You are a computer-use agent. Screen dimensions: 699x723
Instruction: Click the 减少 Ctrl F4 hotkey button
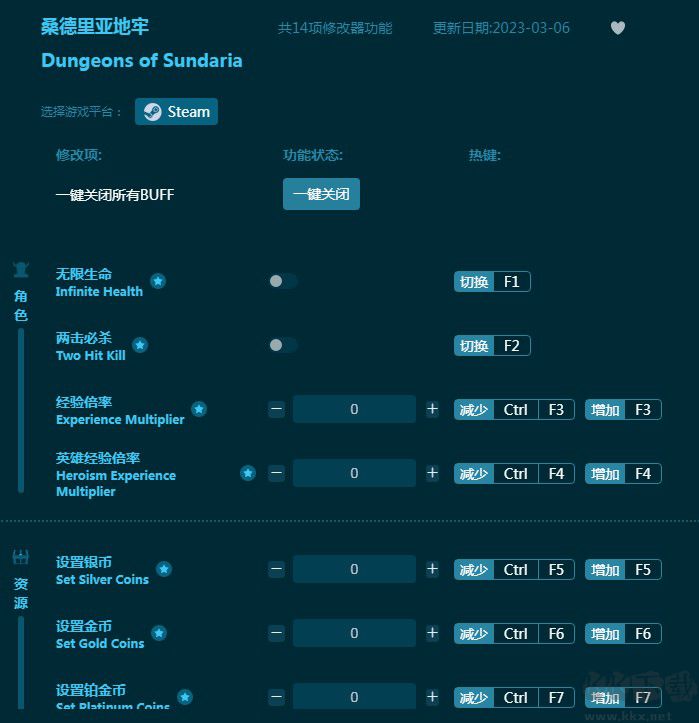(x=514, y=474)
